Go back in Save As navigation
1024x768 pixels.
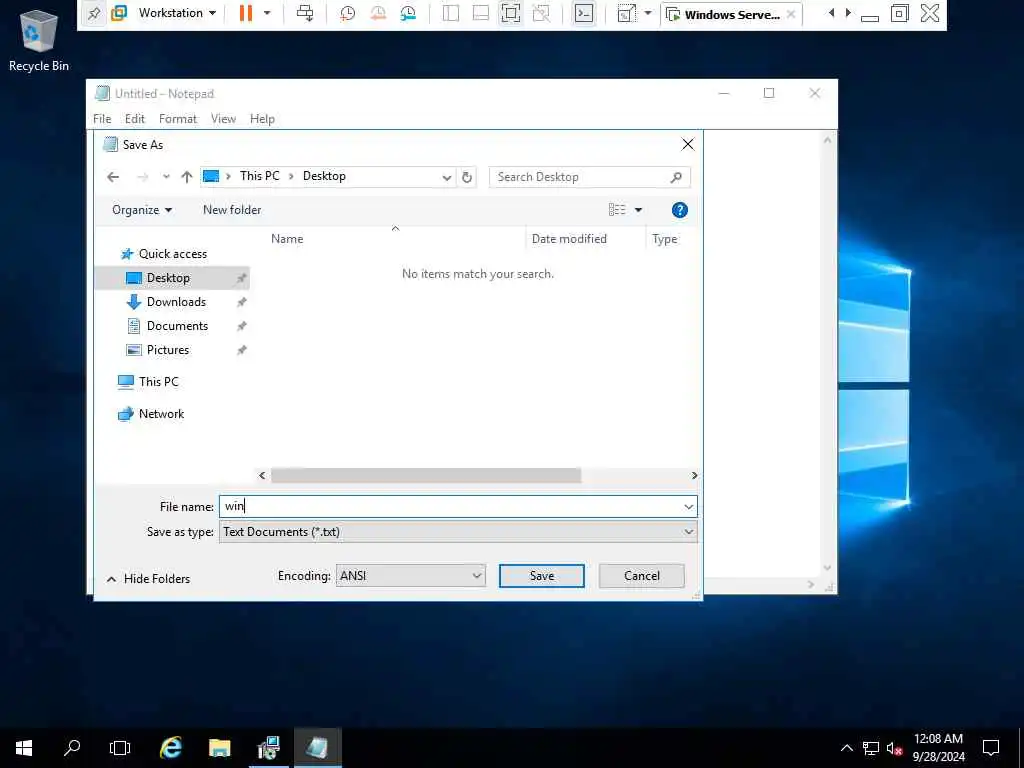113,177
